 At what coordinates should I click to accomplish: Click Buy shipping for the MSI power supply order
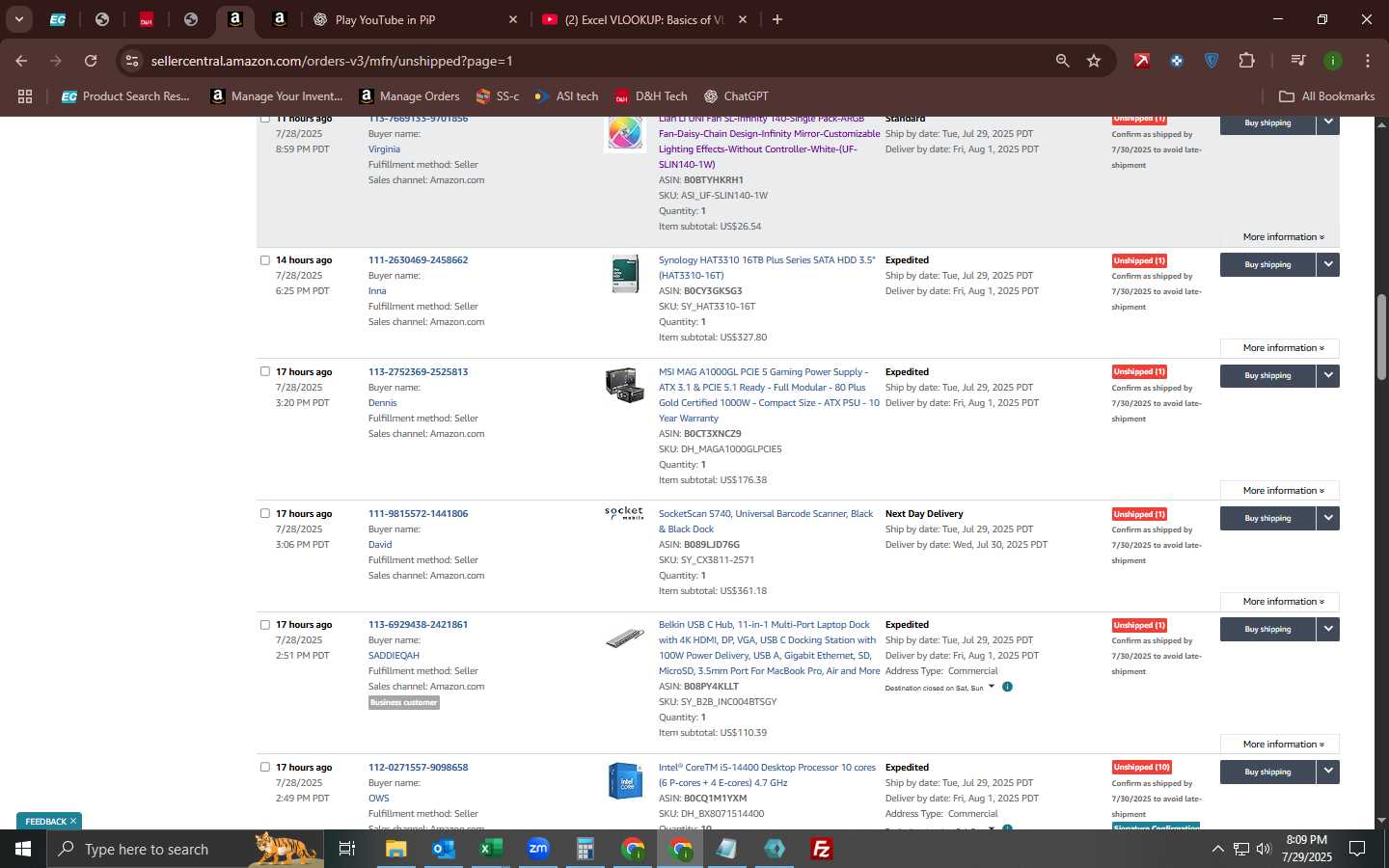pyautogui.click(x=1267, y=375)
